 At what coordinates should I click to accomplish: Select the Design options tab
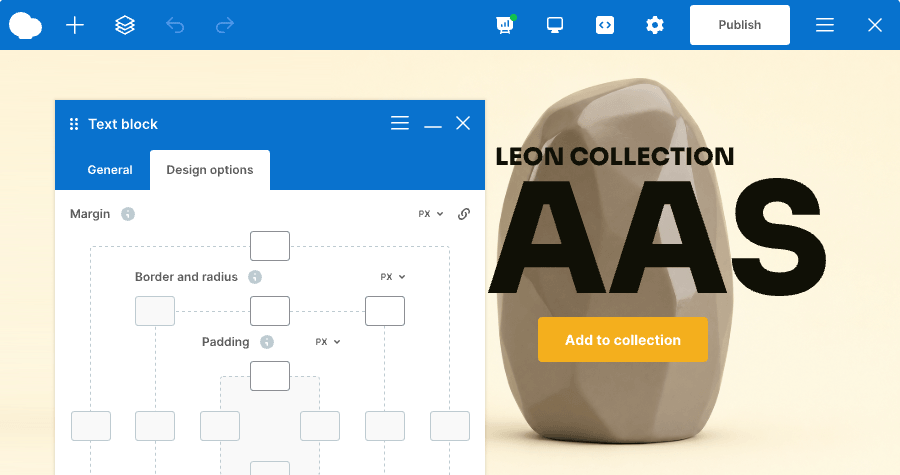pos(210,170)
